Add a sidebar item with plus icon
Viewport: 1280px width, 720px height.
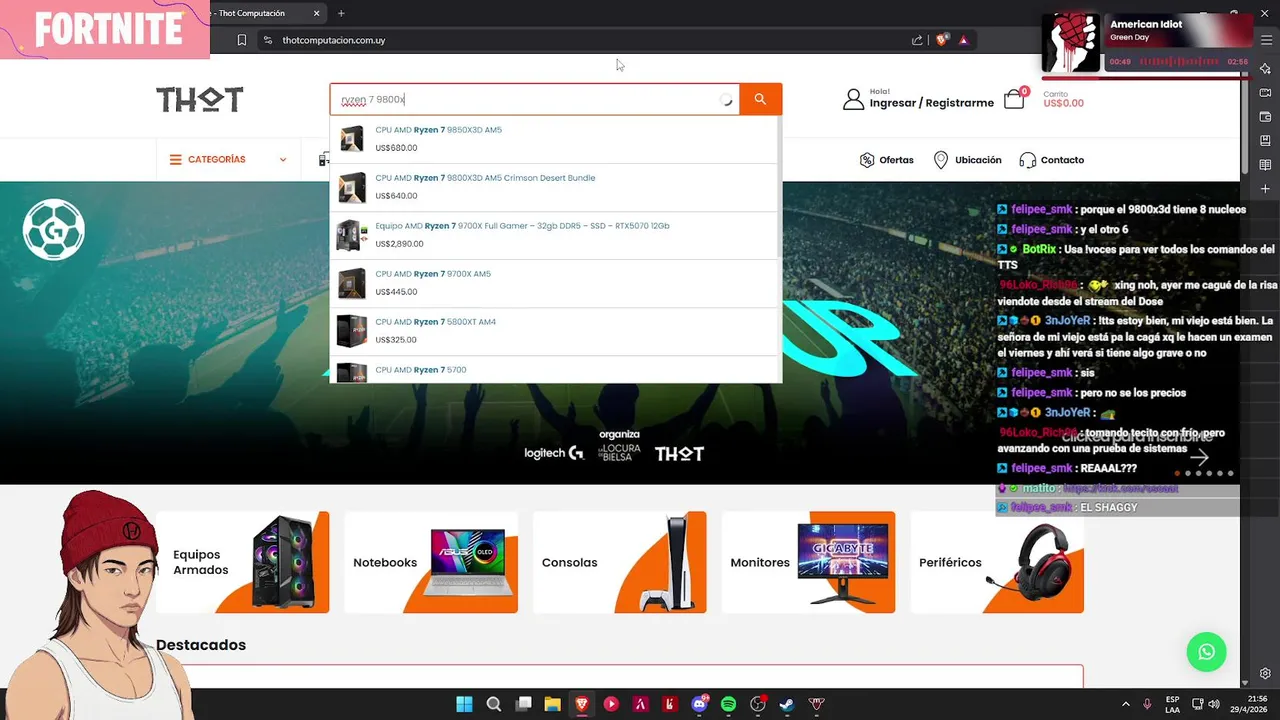pos(1266,189)
